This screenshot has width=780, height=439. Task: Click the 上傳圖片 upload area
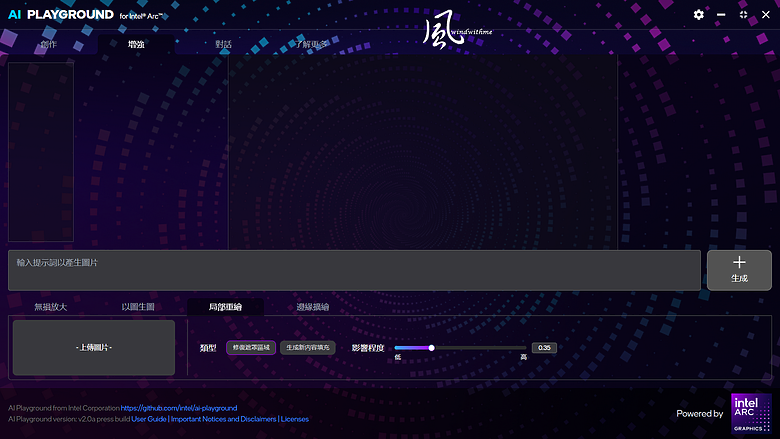coord(94,348)
